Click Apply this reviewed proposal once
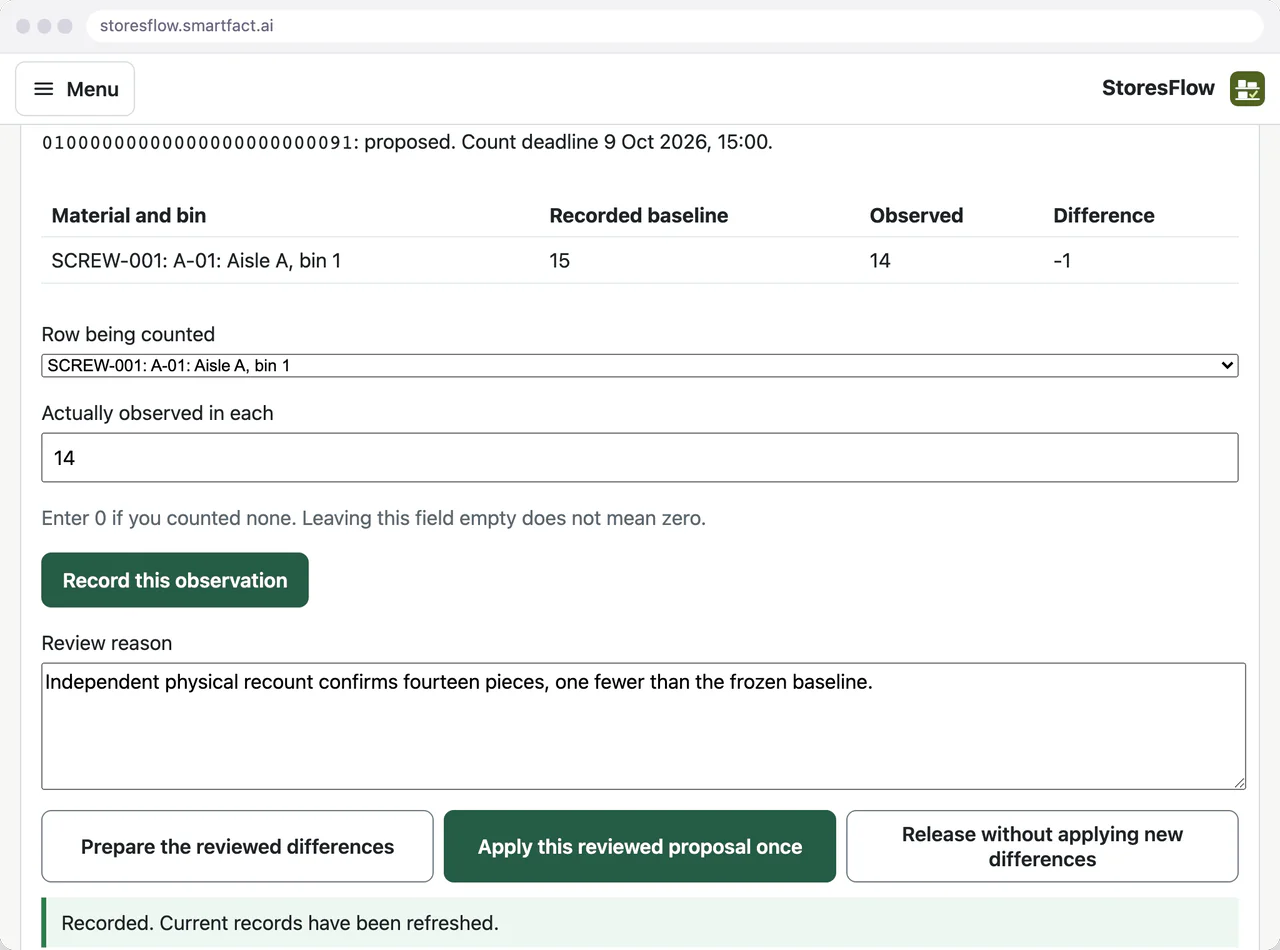 pyautogui.click(x=640, y=846)
